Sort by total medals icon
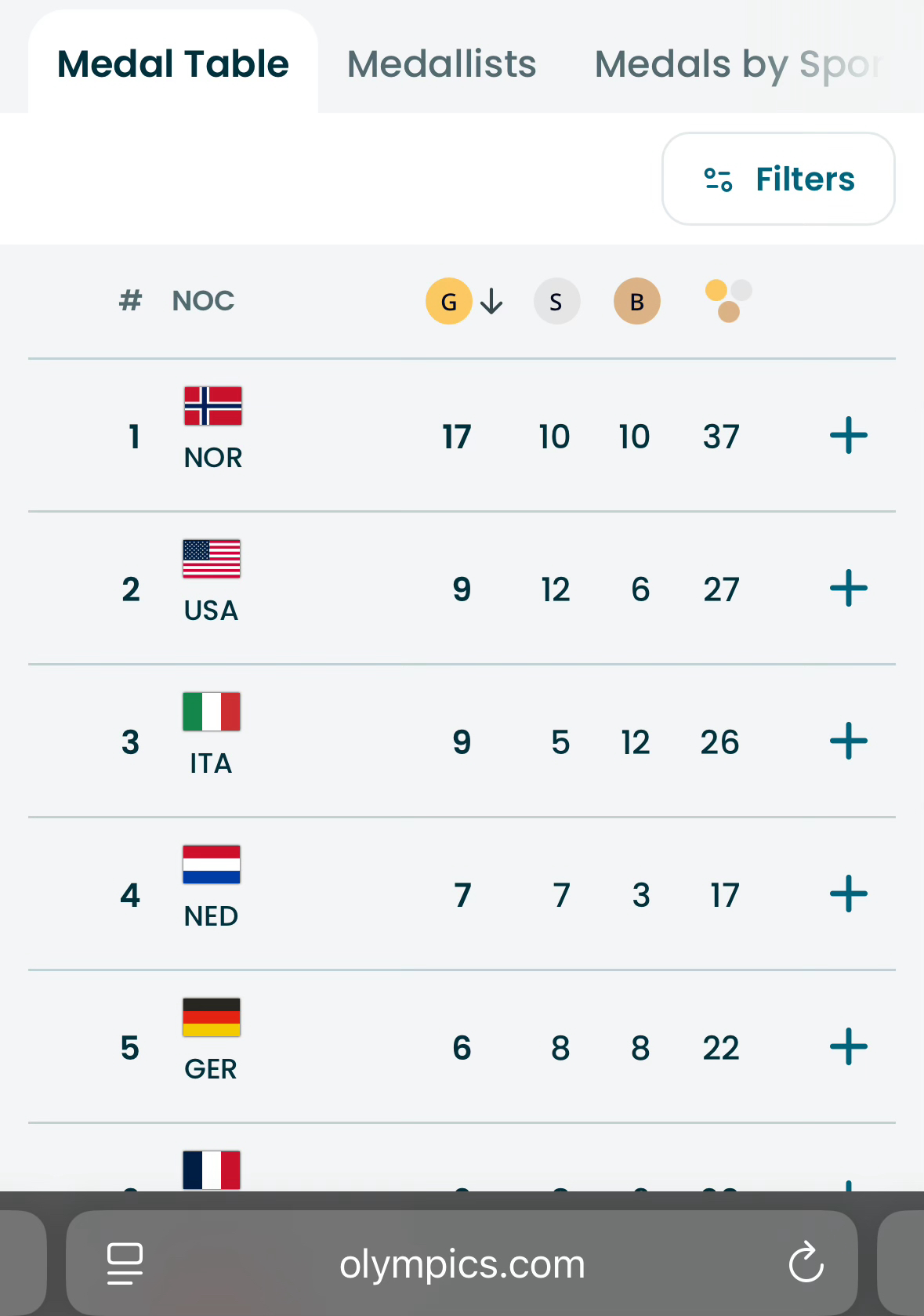The image size is (924, 1316). pyautogui.click(x=728, y=301)
